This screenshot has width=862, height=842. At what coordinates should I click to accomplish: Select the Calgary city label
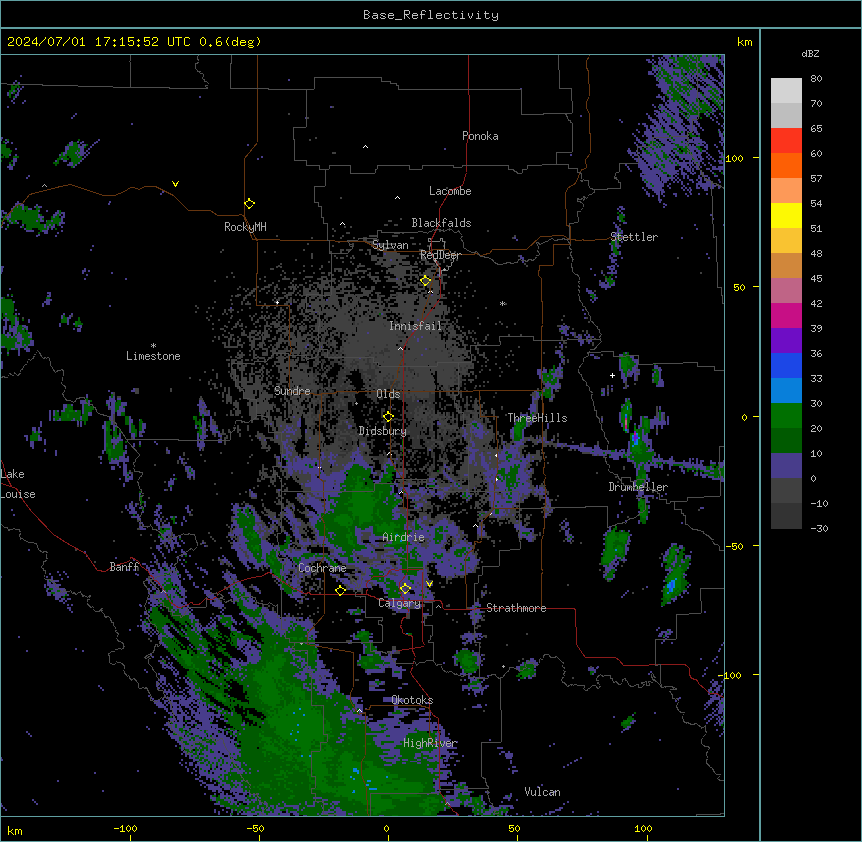[x=400, y=603]
